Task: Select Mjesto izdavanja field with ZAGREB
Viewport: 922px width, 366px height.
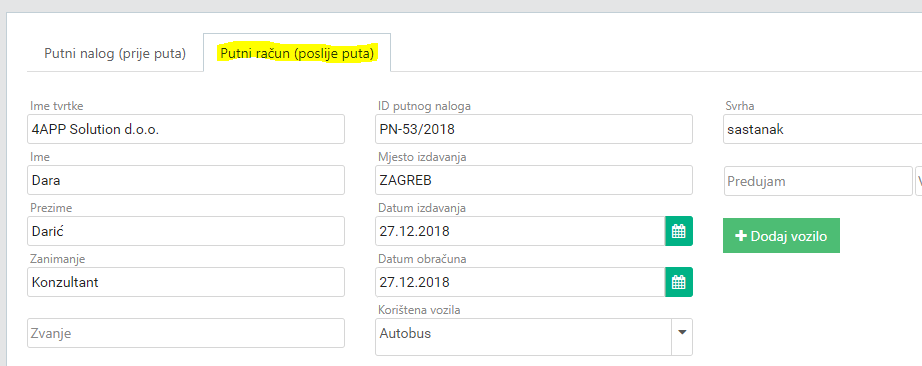Action: tap(534, 180)
